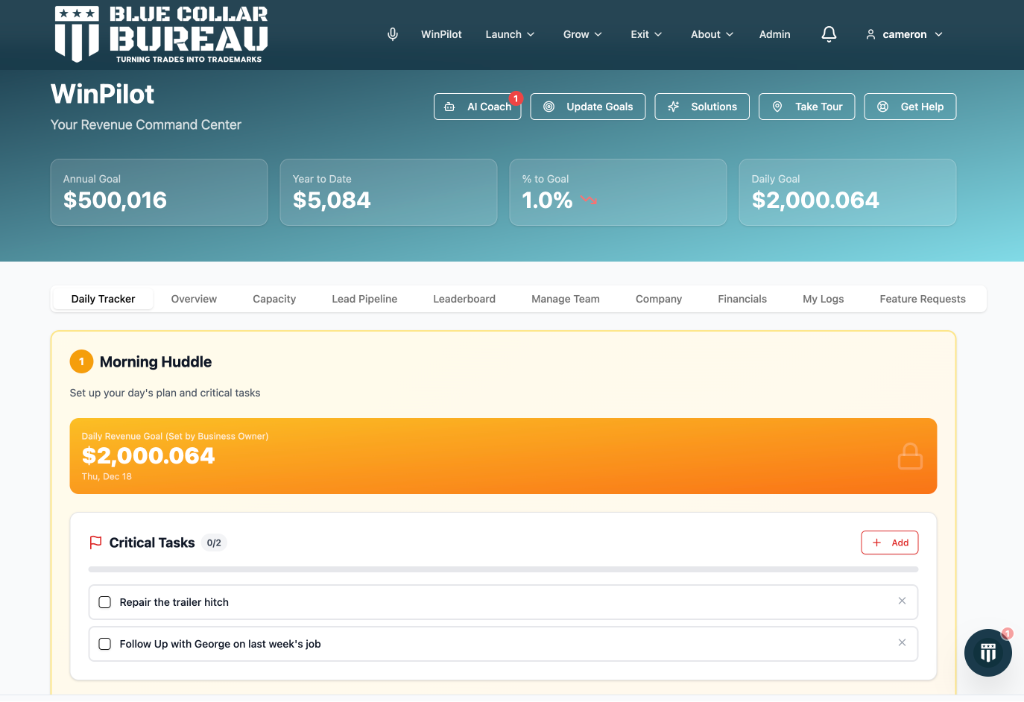1024x702 pixels.
Task: Open the floating chat widget
Action: (x=988, y=652)
